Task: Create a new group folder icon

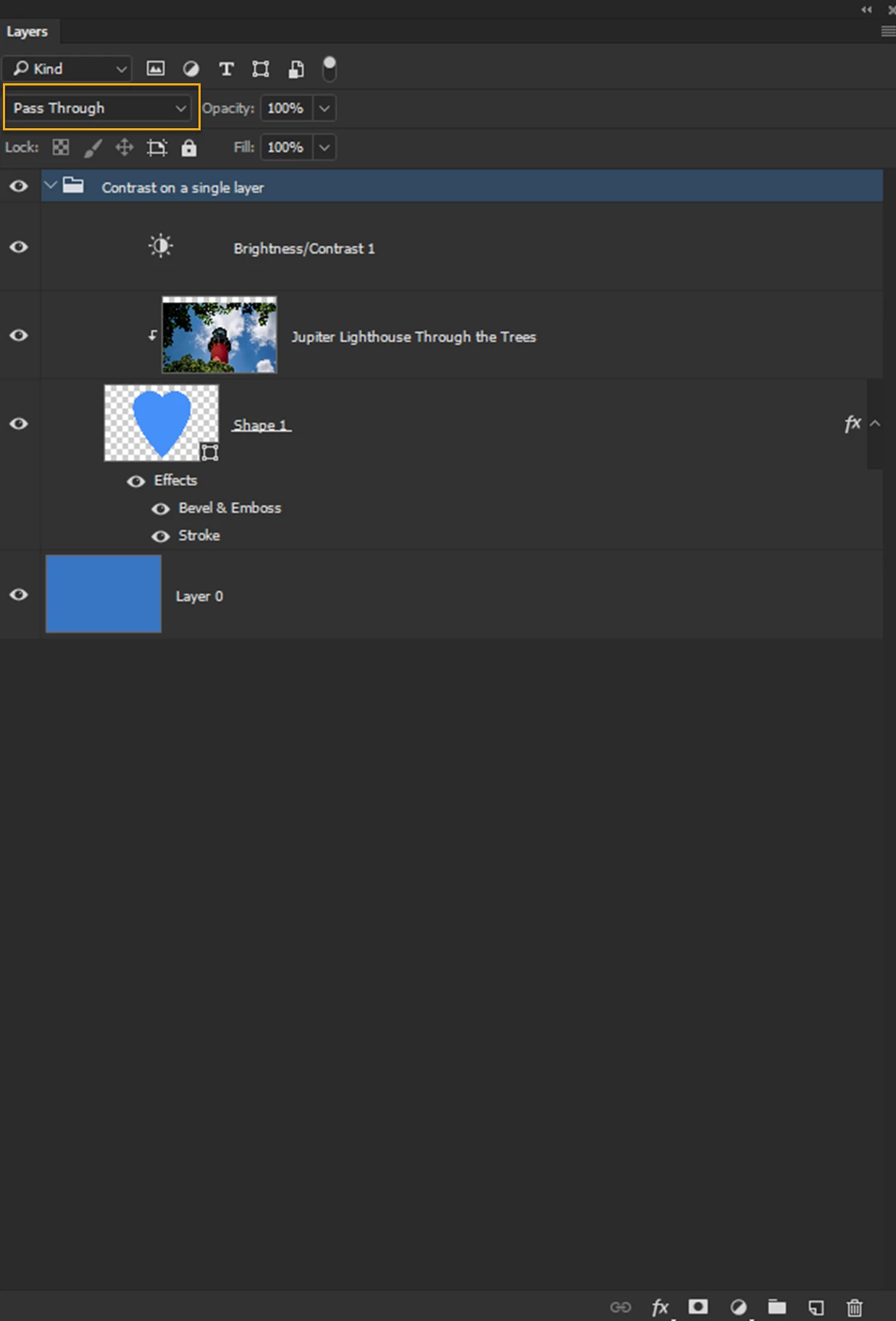Action: (x=777, y=1307)
